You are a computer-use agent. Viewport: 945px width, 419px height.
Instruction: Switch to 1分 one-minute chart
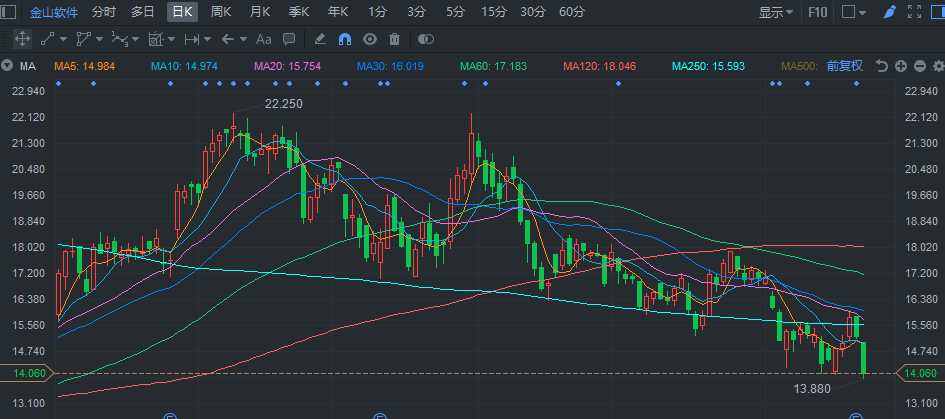pos(377,11)
